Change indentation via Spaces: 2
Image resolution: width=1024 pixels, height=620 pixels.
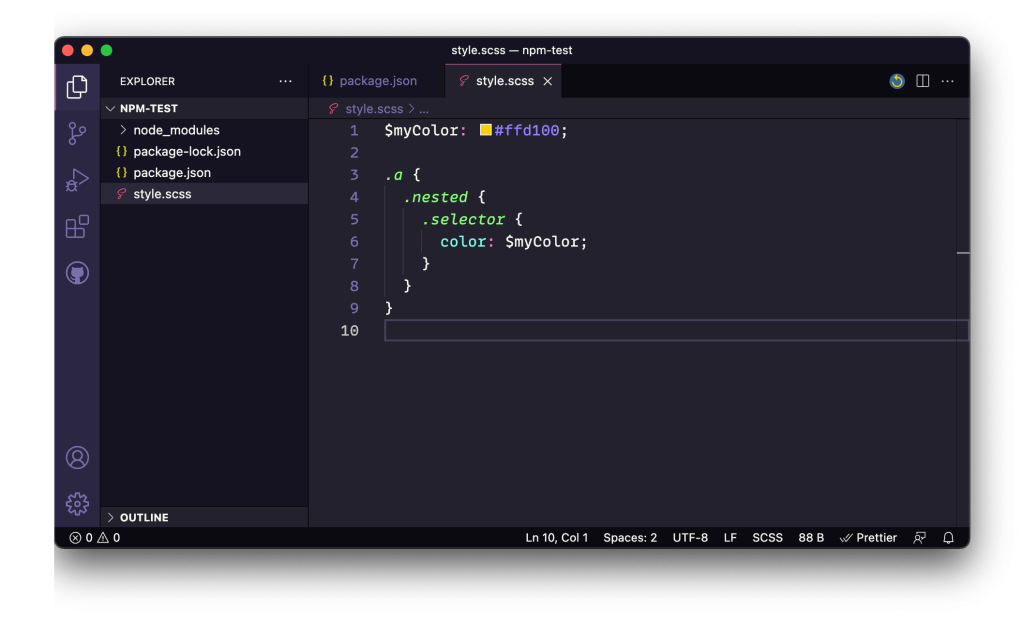pyautogui.click(x=630, y=538)
